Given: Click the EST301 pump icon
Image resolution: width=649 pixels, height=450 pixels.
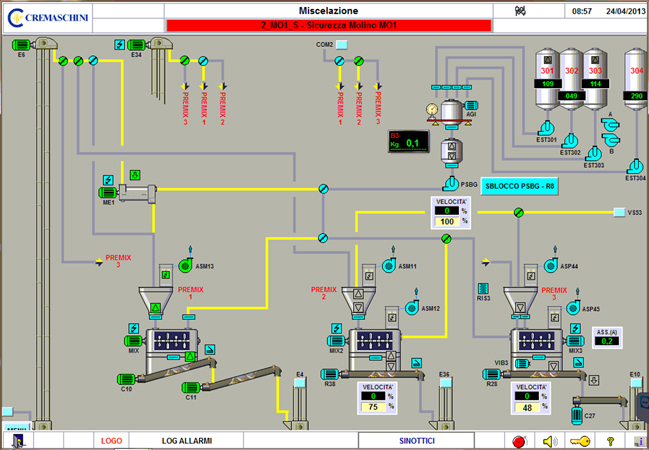Looking at the screenshot, I should click(546, 128).
